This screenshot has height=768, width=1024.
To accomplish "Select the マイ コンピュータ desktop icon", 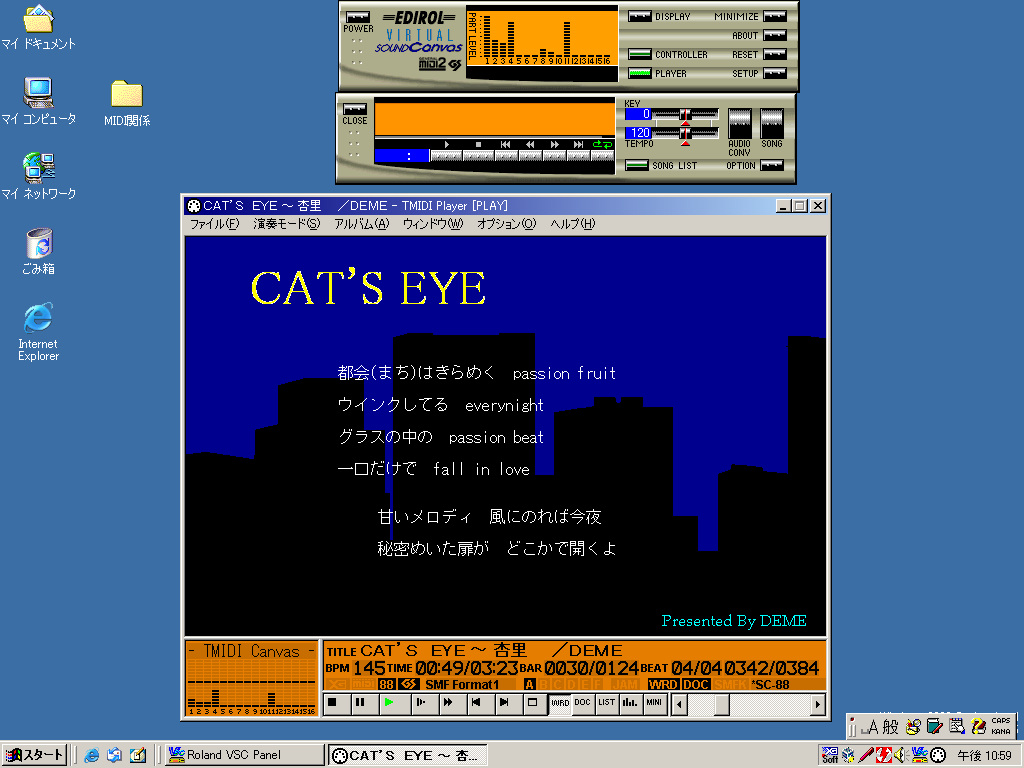I will coord(39,101).
